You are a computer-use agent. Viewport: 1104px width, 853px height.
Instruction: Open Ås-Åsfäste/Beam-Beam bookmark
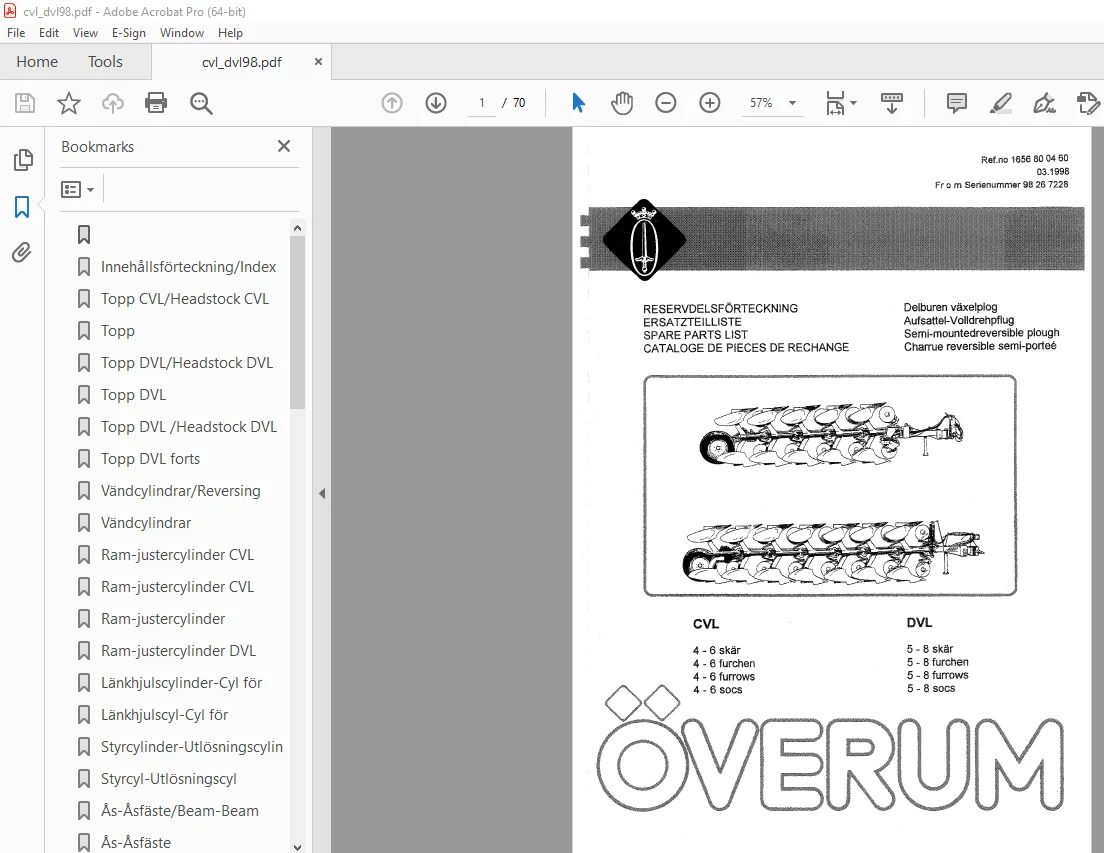(180, 811)
